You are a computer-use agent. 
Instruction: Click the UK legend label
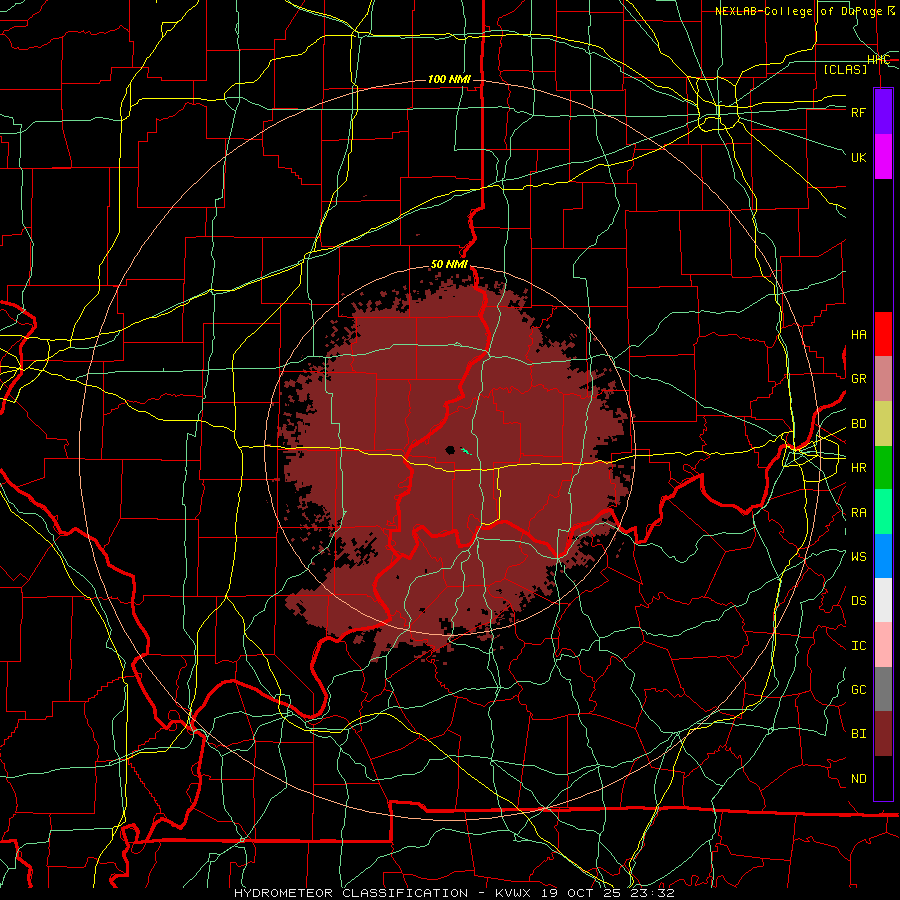pyautogui.click(x=859, y=157)
